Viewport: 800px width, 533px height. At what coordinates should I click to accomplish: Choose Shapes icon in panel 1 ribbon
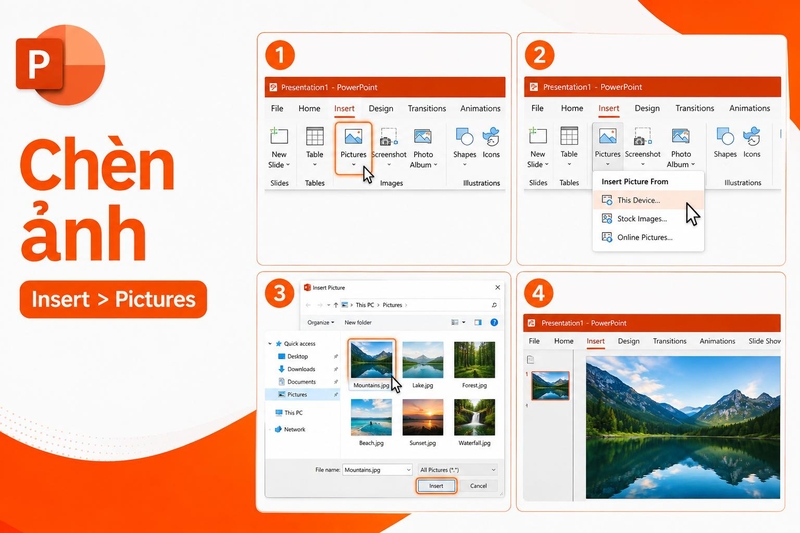tap(464, 137)
